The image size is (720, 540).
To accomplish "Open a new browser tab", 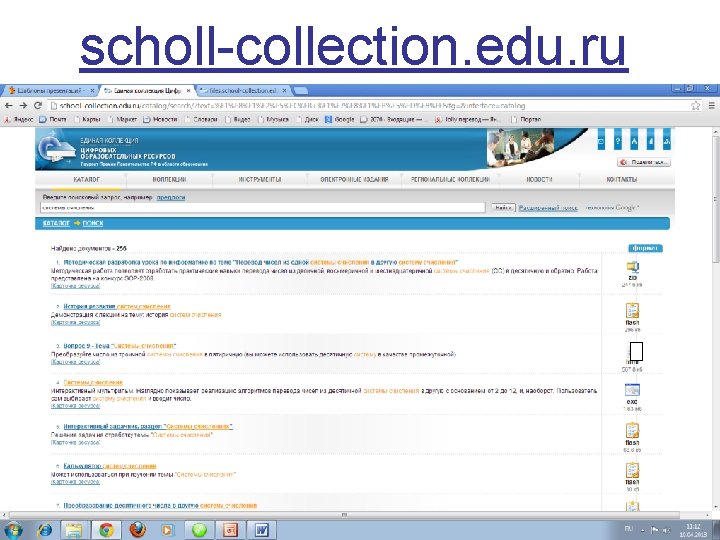I will 301,90.
